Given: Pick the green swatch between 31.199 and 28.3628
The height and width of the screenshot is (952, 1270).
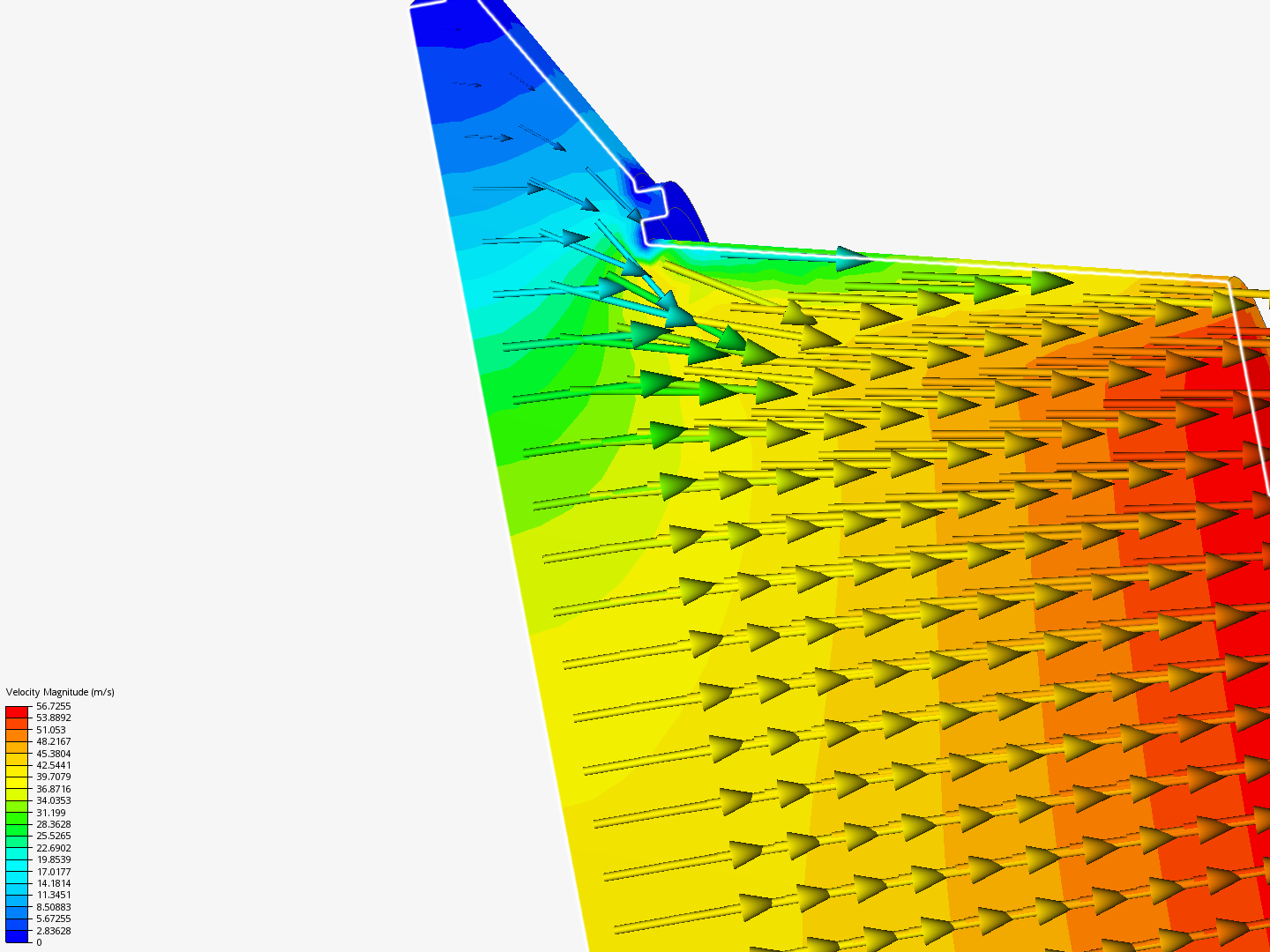Looking at the screenshot, I should [x=18, y=818].
